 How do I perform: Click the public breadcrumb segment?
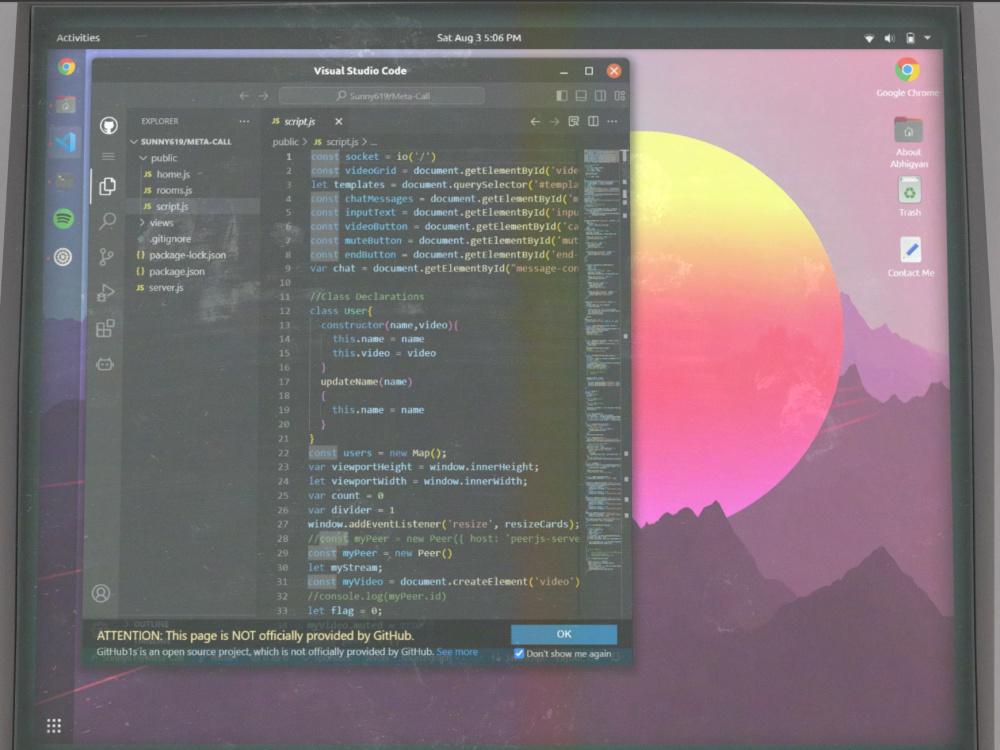[x=285, y=142]
